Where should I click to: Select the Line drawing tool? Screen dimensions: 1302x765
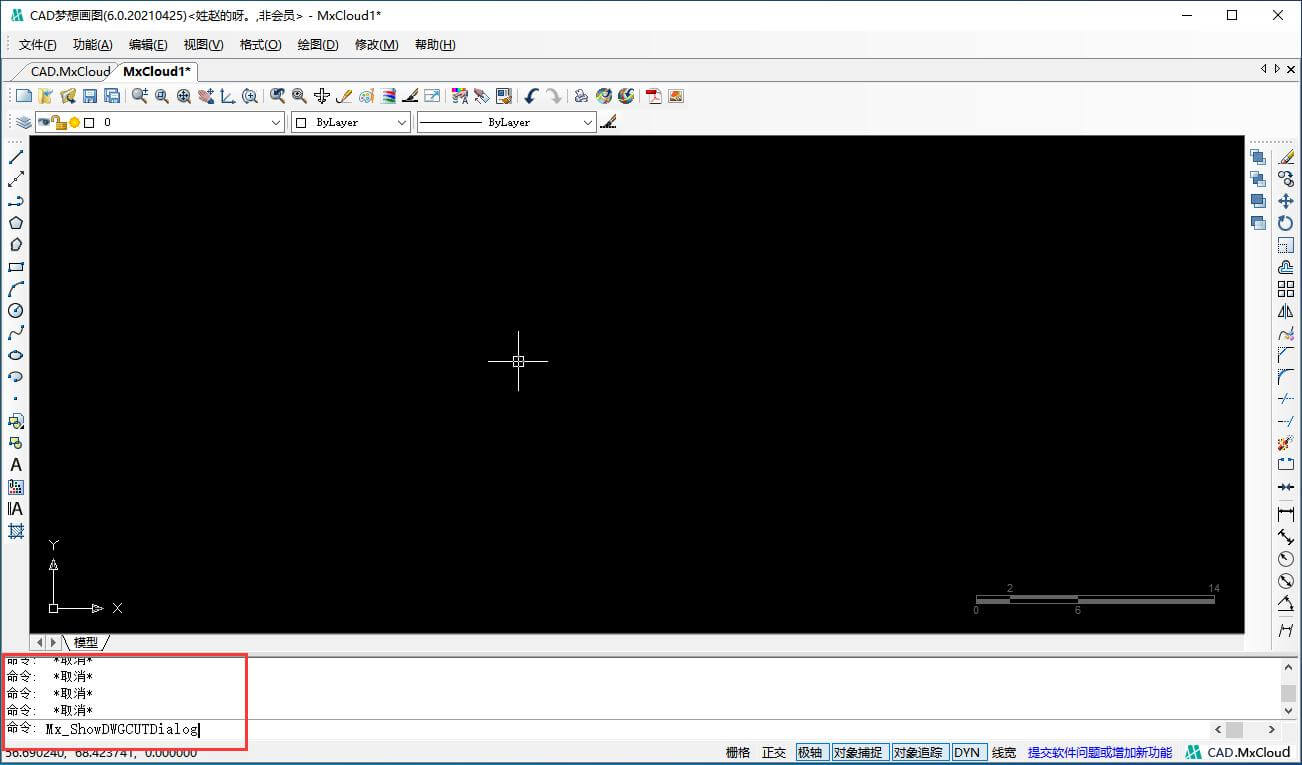click(x=16, y=157)
